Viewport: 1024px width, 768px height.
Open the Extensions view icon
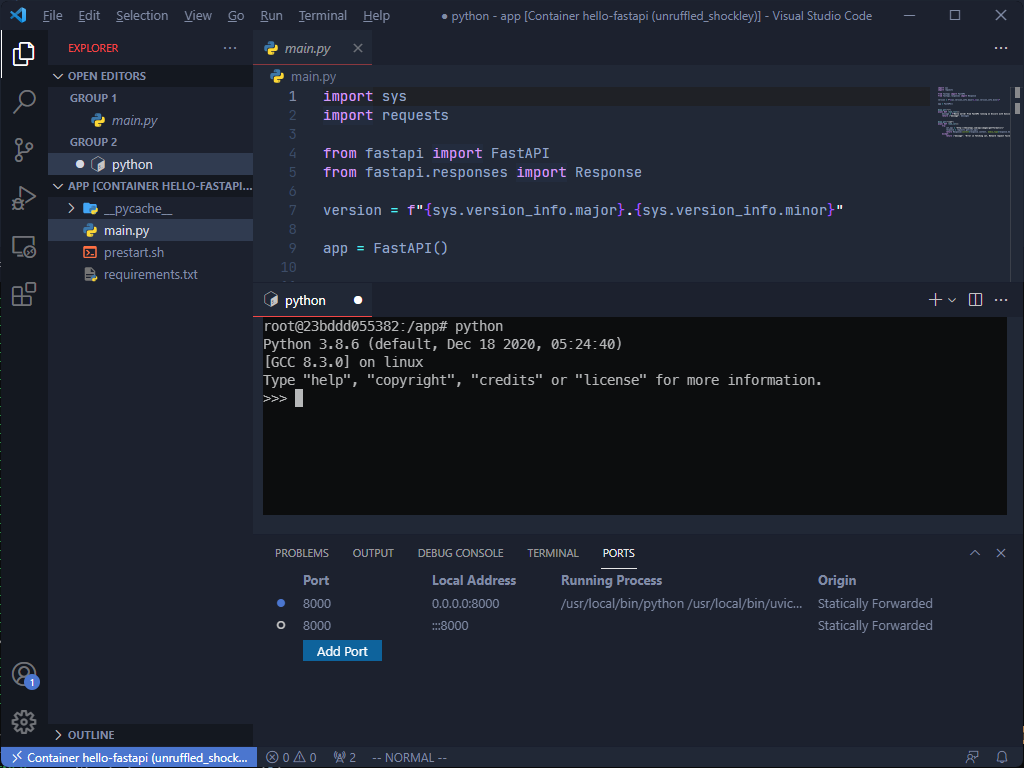24,294
